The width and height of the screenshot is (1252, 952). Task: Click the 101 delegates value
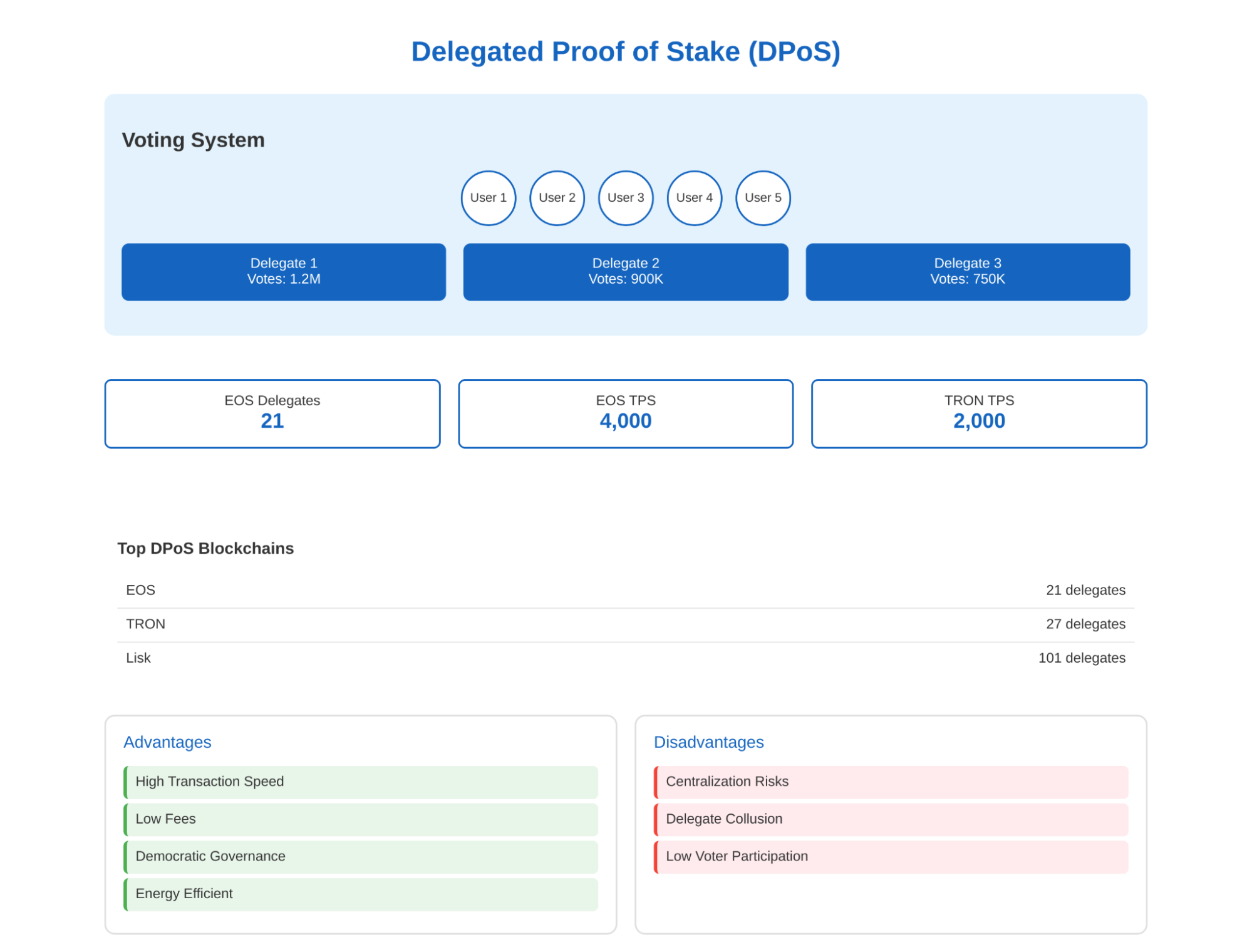(x=1082, y=658)
